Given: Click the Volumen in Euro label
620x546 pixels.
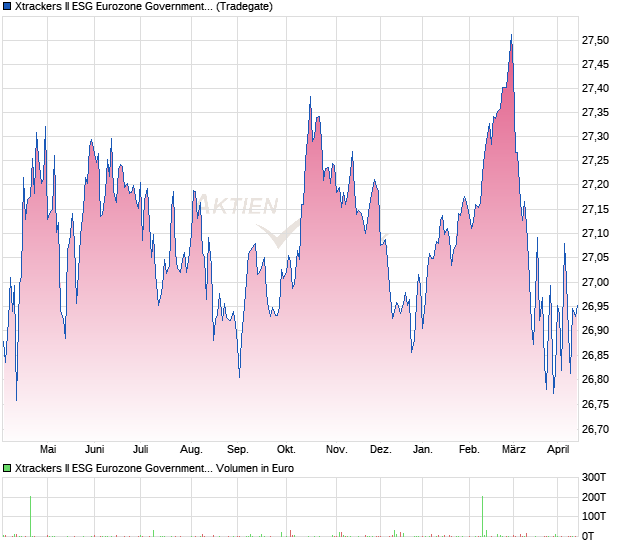Looking at the screenshot, I should [255, 467].
